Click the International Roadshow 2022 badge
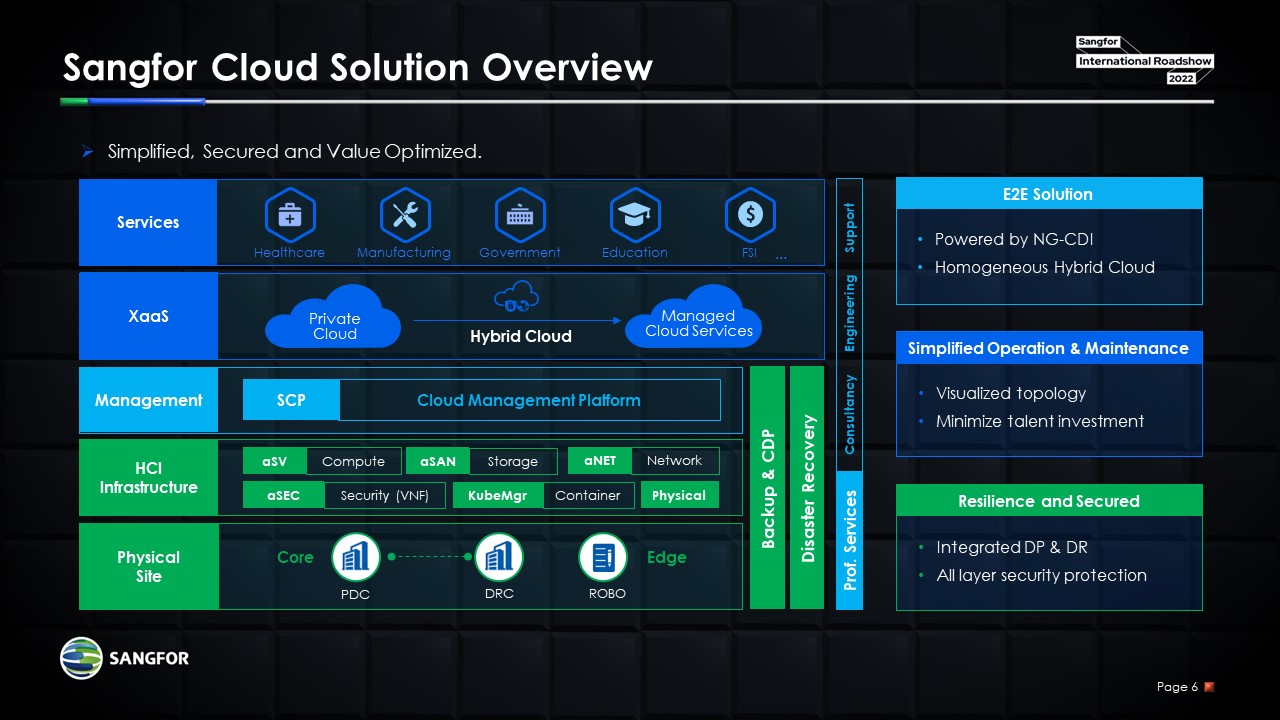 pos(1145,60)
